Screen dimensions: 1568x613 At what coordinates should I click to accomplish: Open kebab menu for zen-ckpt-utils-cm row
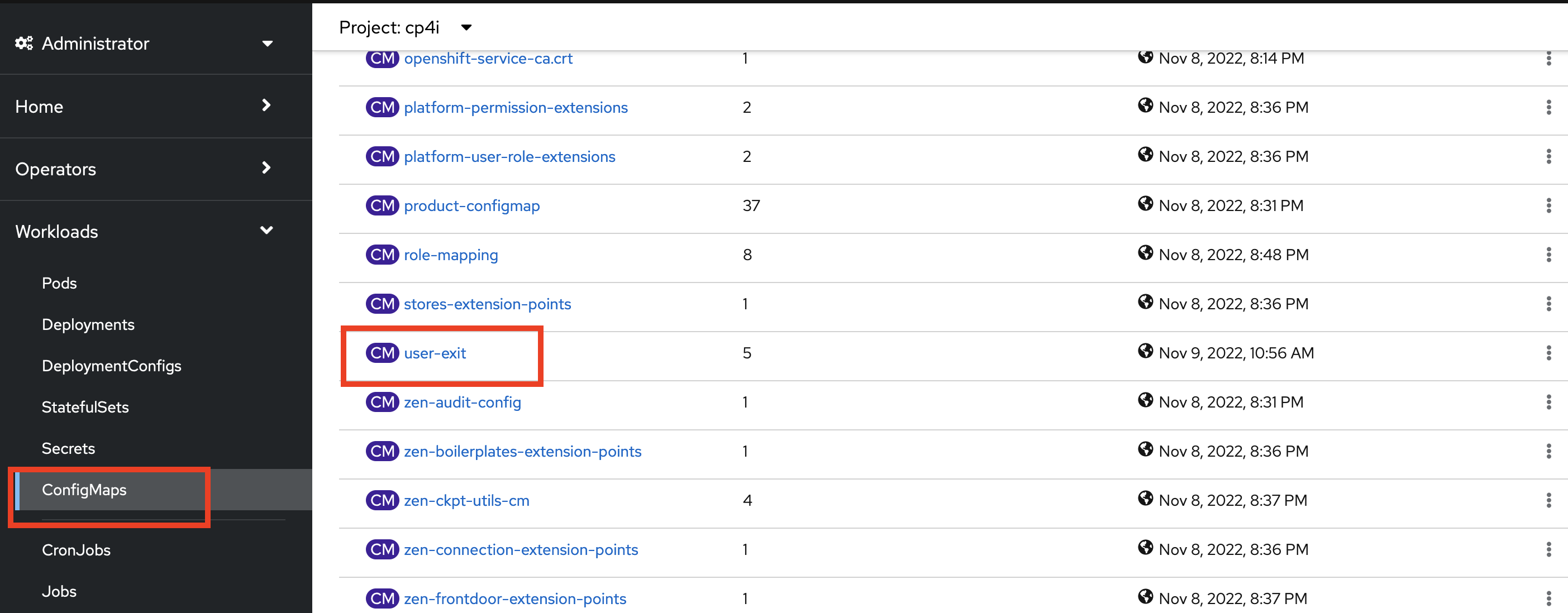pos(1548,500)
